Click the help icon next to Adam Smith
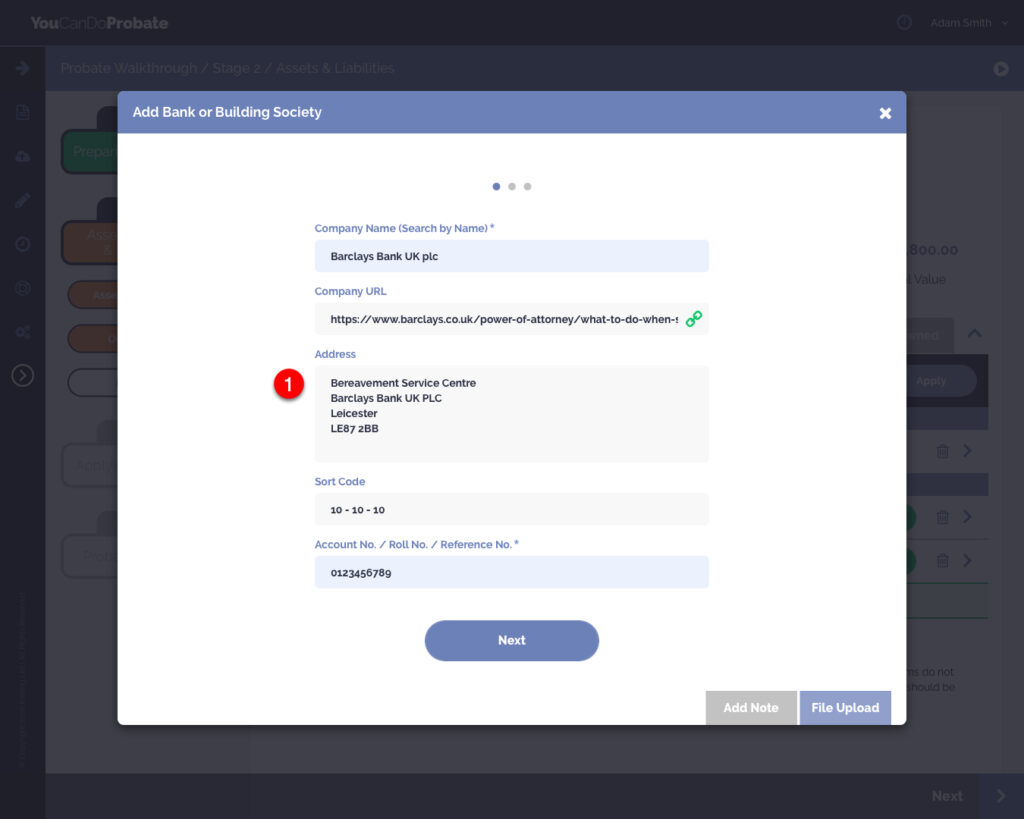1024x819 pixels. (904, 23)
